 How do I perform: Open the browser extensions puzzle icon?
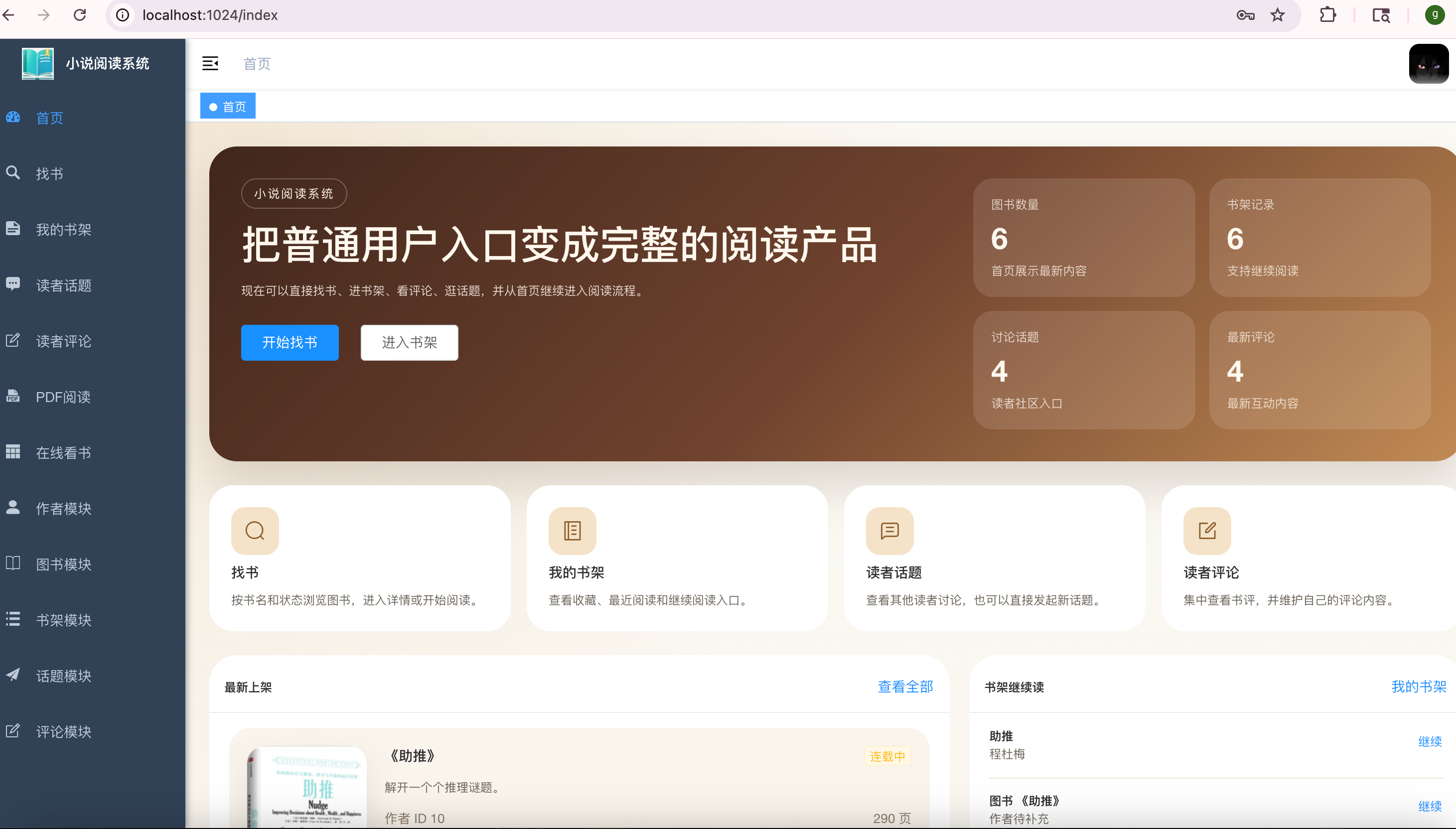[1327, 15]
